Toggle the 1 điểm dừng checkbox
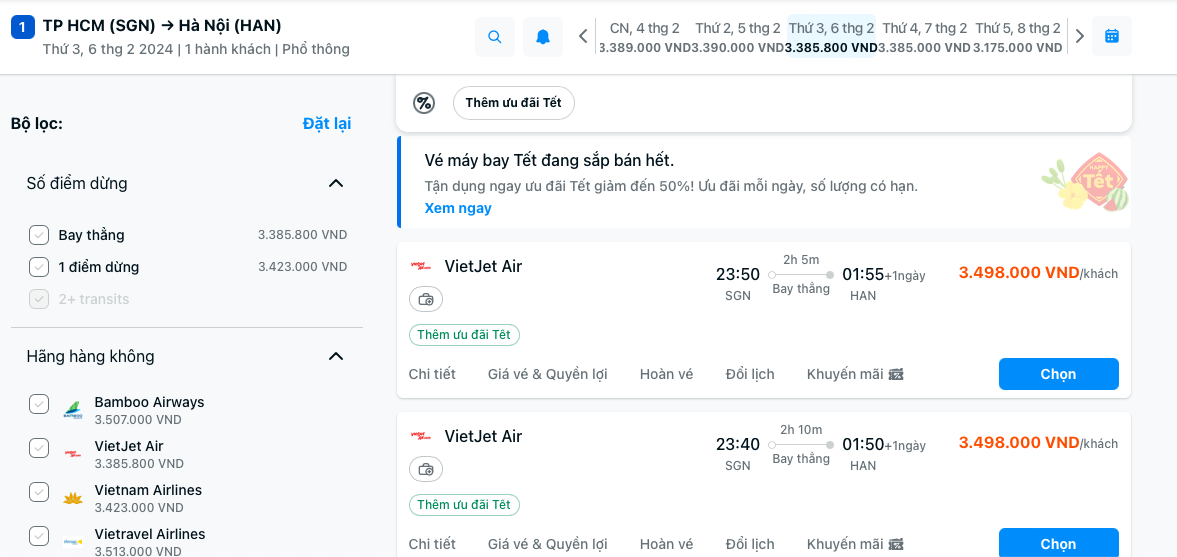 tap(39, 267)
